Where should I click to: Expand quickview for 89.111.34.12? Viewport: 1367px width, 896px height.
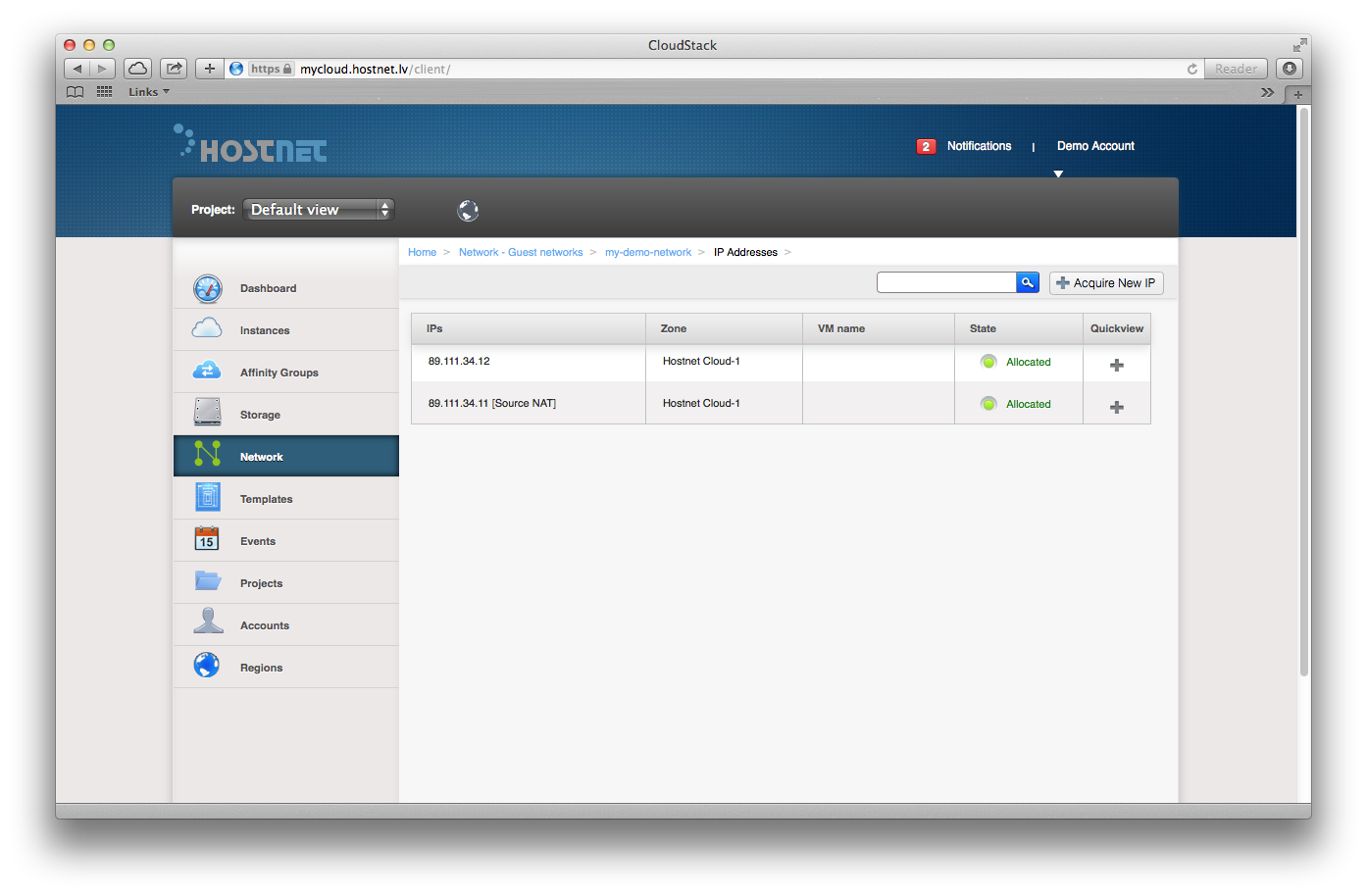coord(1116,365)
